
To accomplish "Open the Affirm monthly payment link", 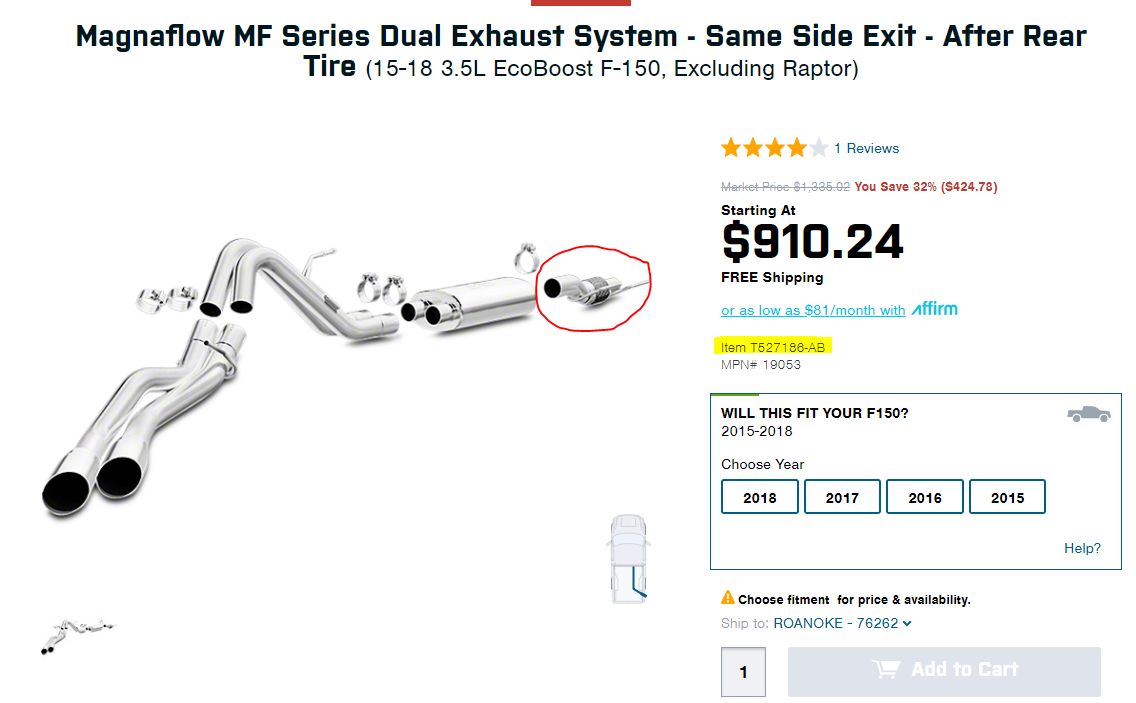I will point(813,310).
